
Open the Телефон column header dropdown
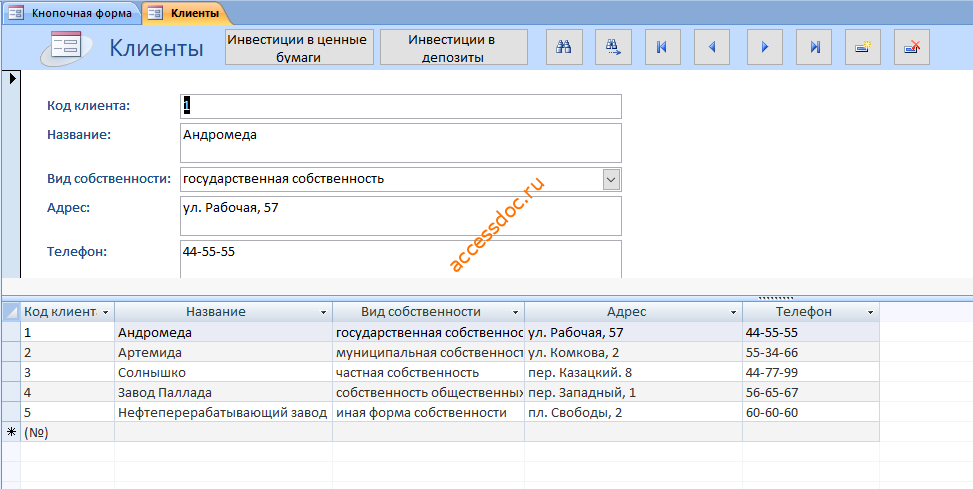click(870, 312)
